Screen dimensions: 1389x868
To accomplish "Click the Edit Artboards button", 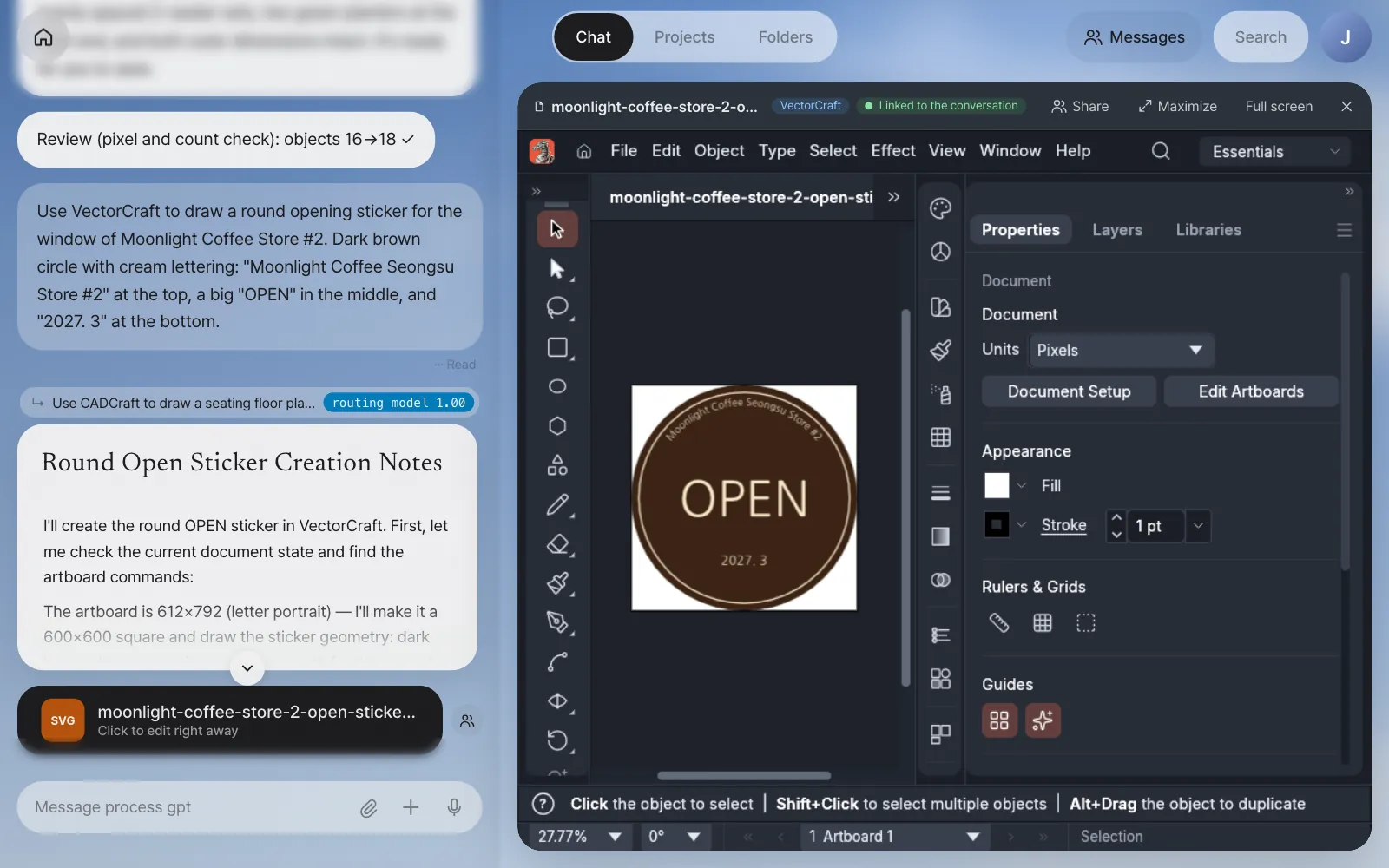I will point(1251,391).
